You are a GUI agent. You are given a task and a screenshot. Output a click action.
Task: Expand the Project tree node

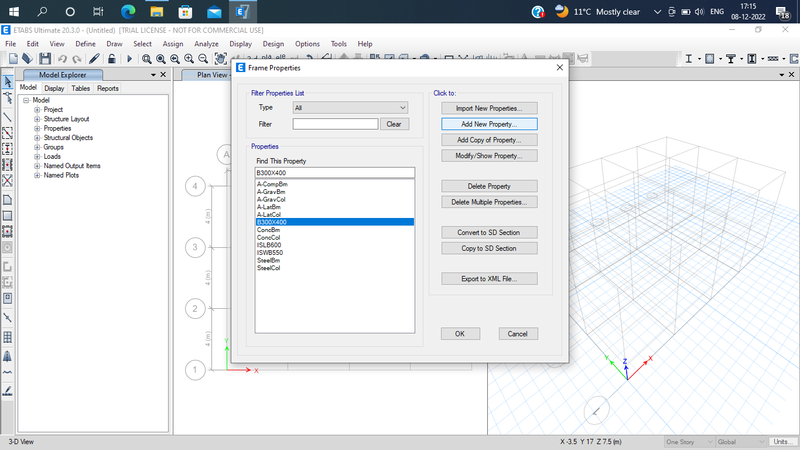click(37, 110)
